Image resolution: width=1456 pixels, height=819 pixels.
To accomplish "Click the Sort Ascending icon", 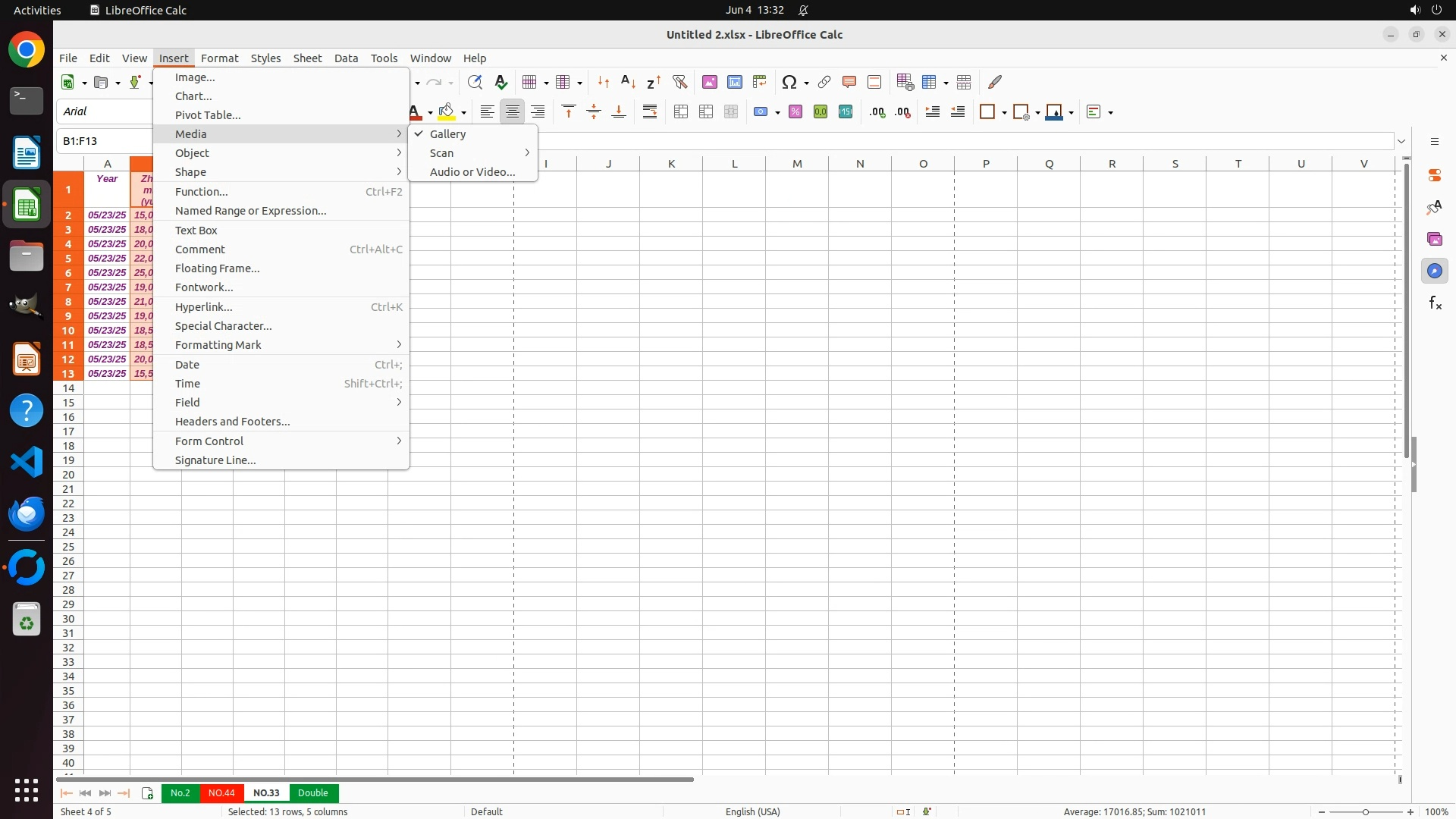I will click(x=628, y=82).
